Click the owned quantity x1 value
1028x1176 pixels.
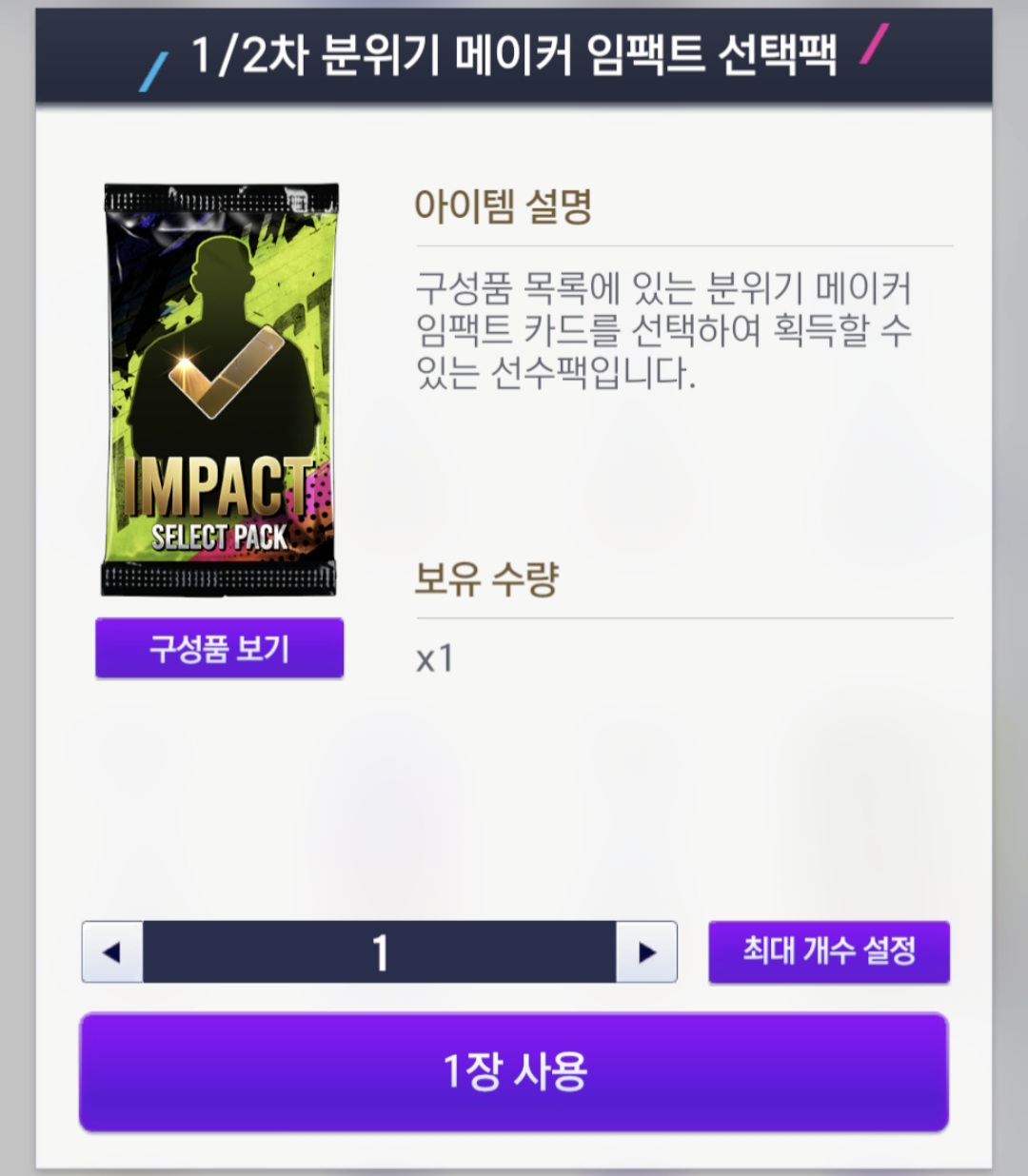tap(435, 658)
